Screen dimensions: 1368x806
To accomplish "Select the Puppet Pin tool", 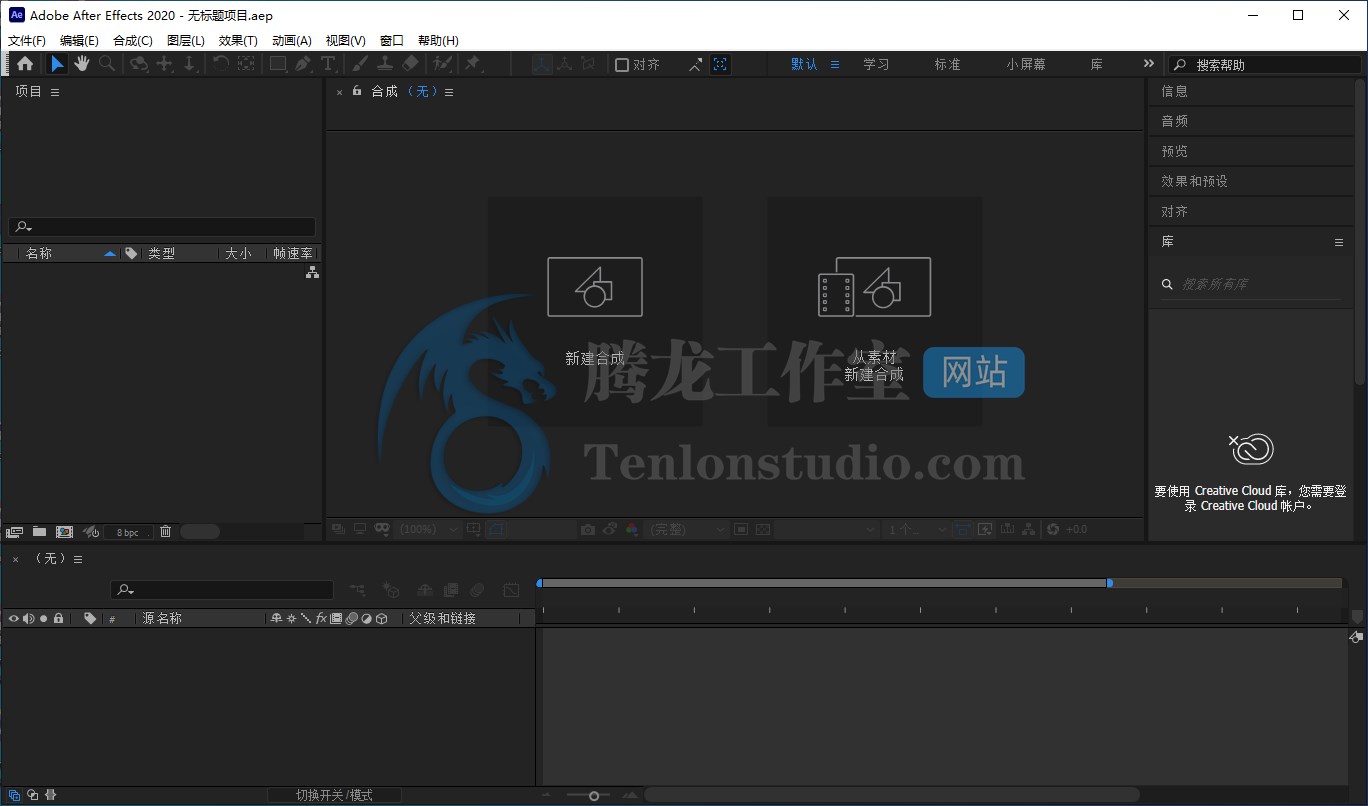I will 472,64.
